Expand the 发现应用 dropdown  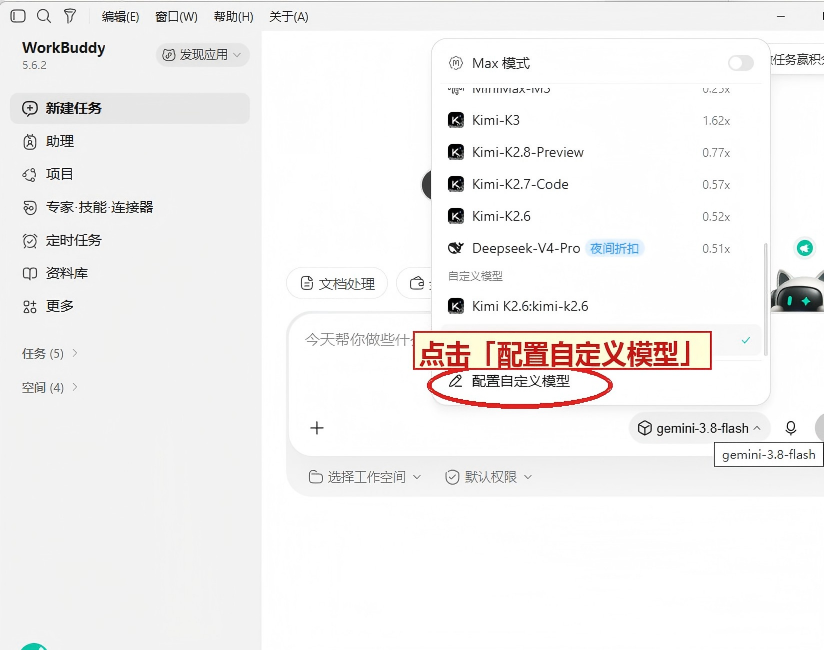coord(202,55)
